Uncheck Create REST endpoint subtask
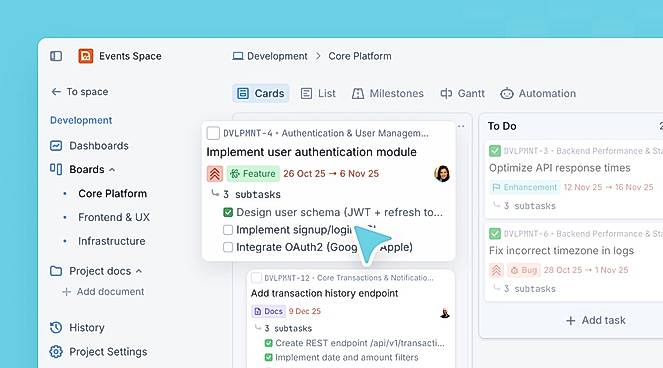 click(x=268, y=343)
